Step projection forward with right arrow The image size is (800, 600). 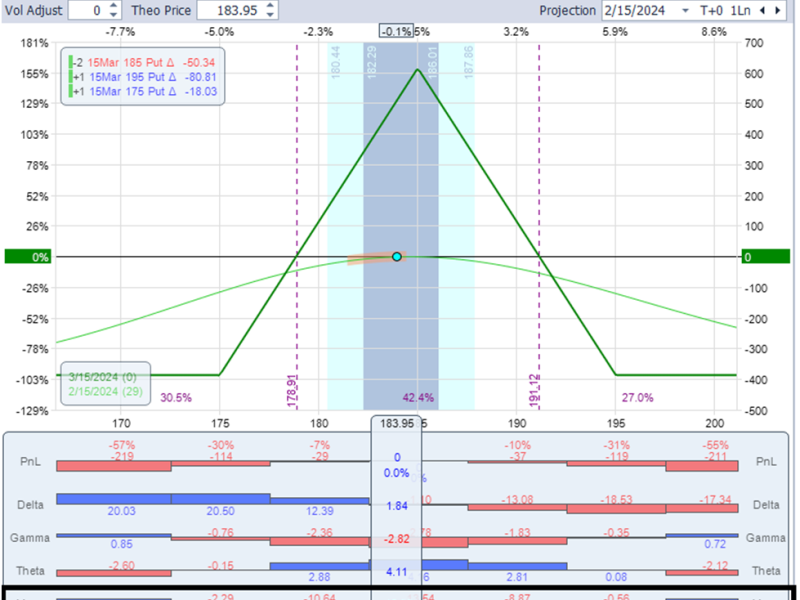[779, 10]
